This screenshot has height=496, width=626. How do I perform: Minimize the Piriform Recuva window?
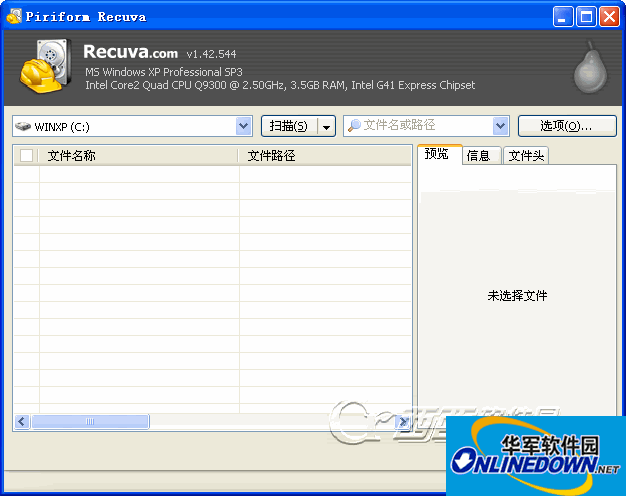coord(563,17)
